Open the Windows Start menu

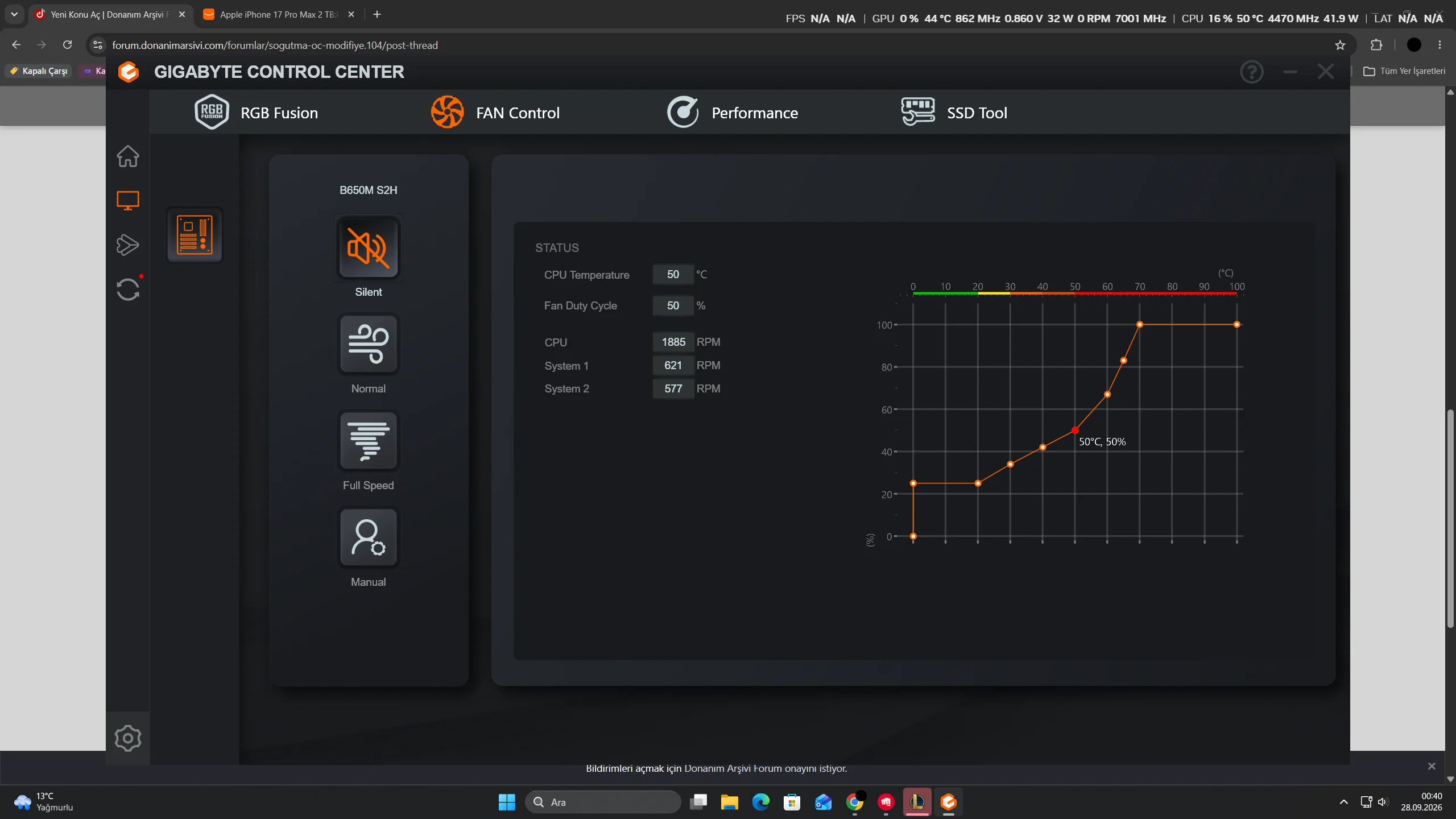(x=507, y=803)
